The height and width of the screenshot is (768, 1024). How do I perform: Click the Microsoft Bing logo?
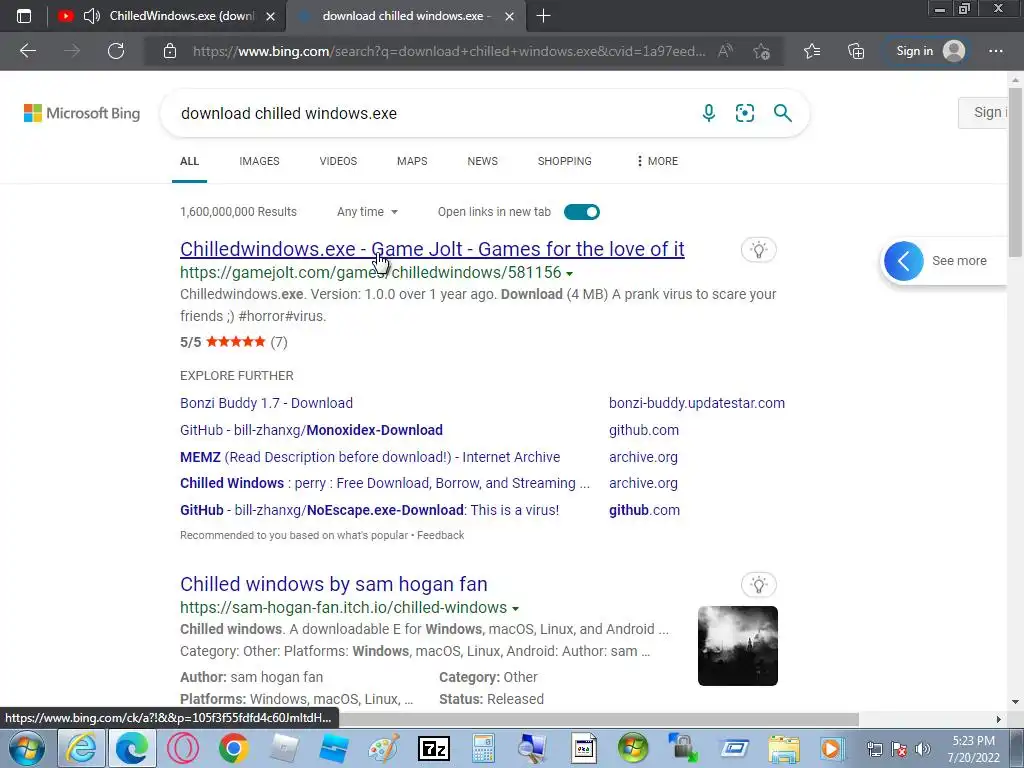coord(82,113)
